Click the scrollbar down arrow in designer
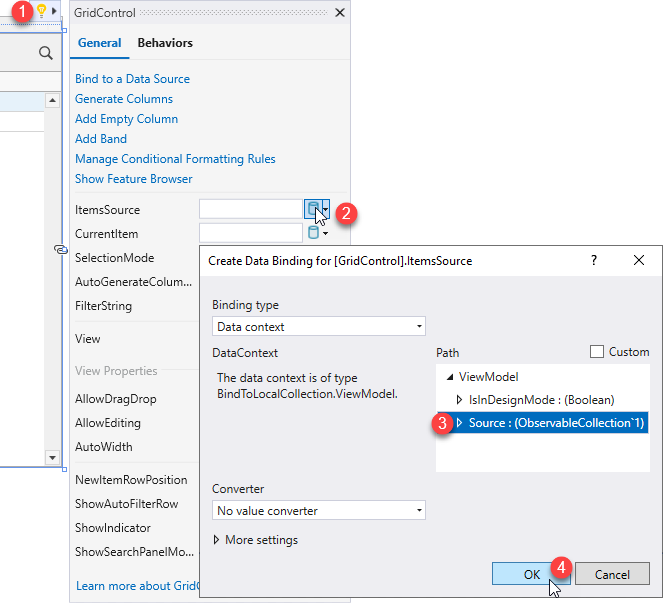The height and width of the screenshot is (603, 663). pyautogui.click(x=52, y=457)
